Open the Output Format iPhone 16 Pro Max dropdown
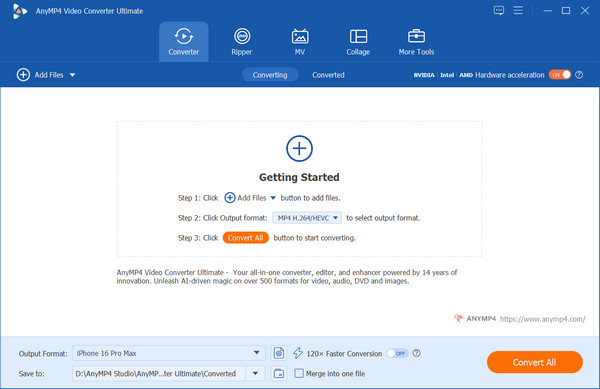This screenshot has height=389, width=600. coord(169,353)
